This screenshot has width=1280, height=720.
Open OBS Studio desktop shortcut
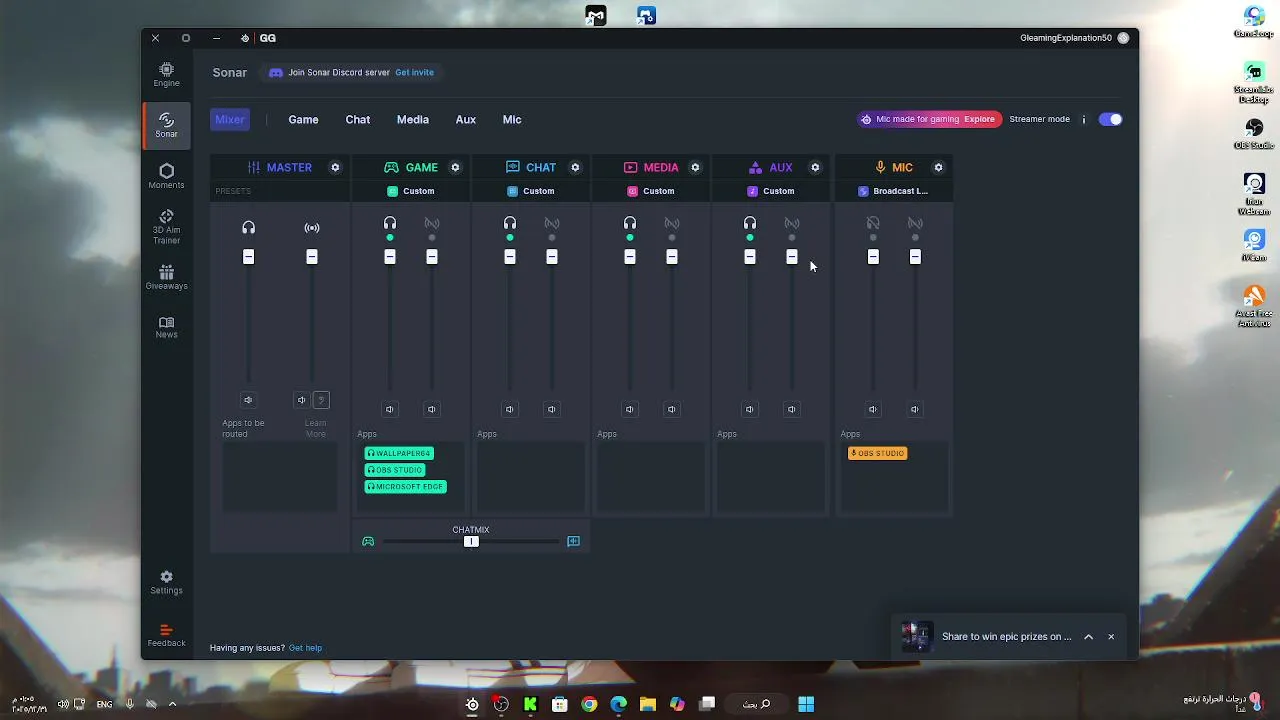pyautogui.click(x=1254, y=134)
